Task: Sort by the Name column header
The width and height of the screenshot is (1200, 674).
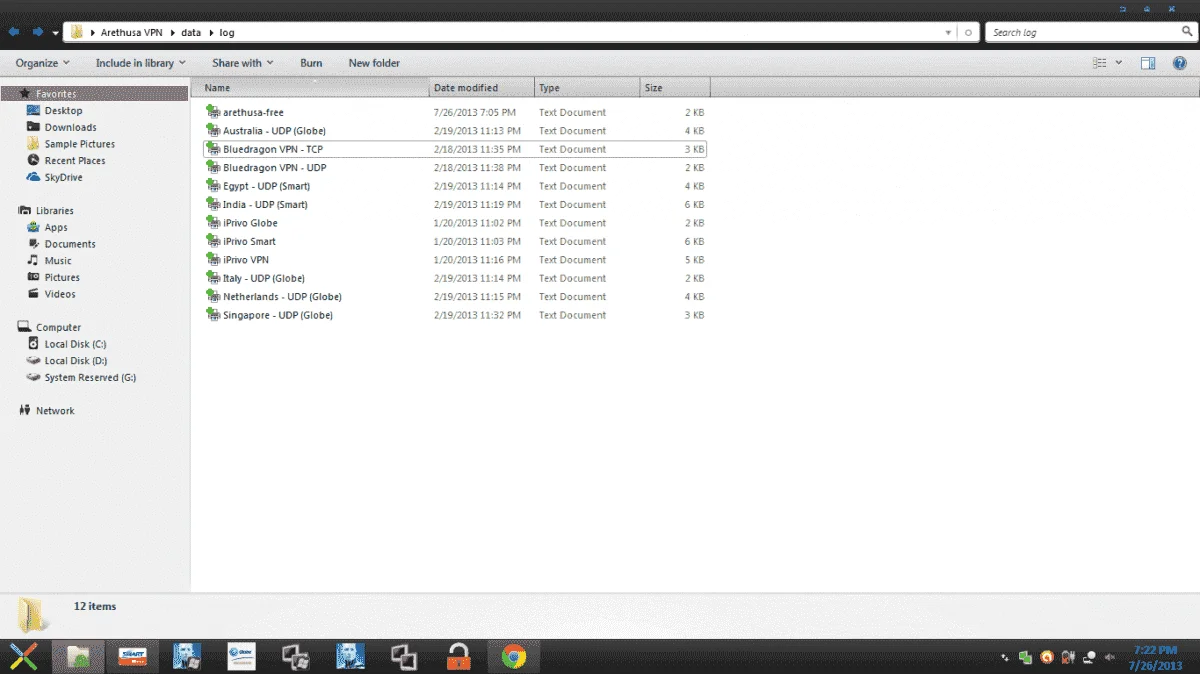Action: click(310, 88)
